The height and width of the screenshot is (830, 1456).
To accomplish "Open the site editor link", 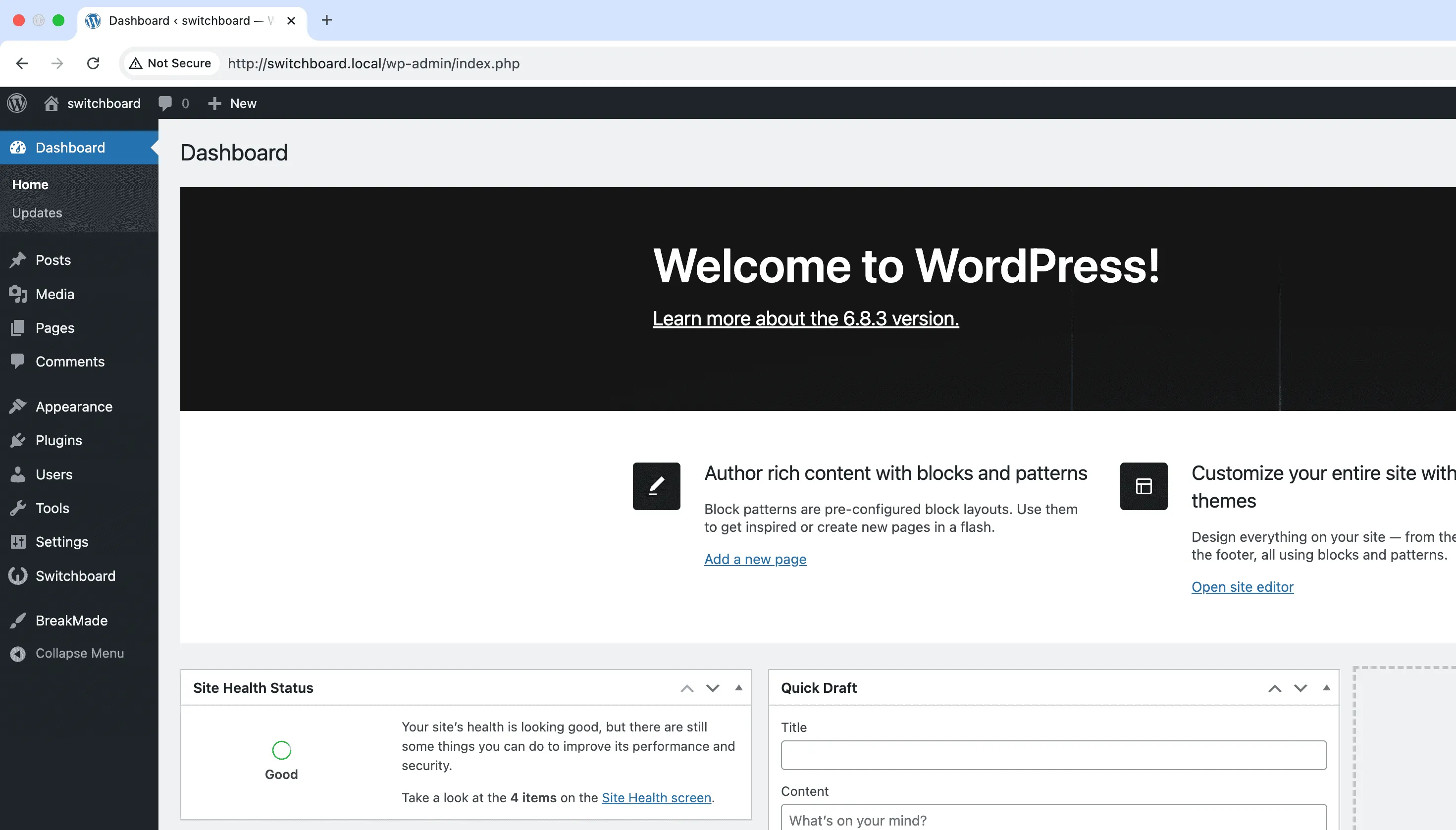I will [x=1243, y=586].
